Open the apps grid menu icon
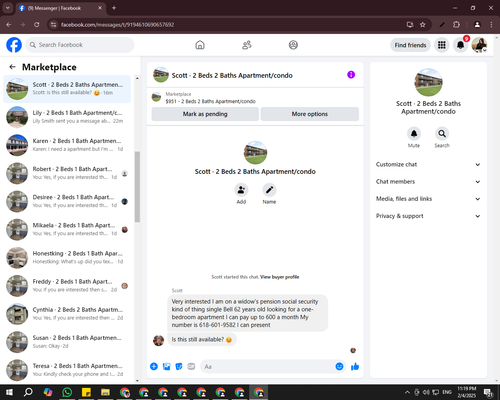Screen dimensions: 500x400 (x=442, y=45)
